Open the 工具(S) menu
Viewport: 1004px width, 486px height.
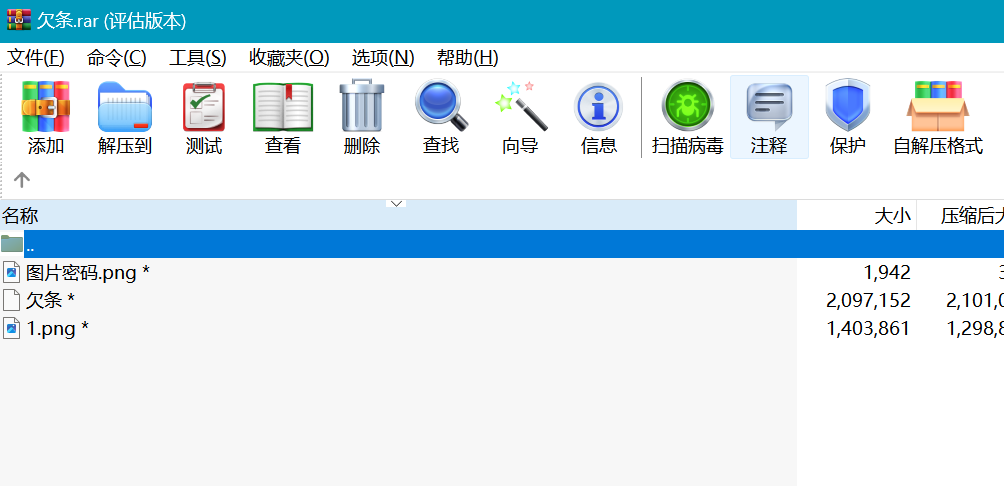197,58
